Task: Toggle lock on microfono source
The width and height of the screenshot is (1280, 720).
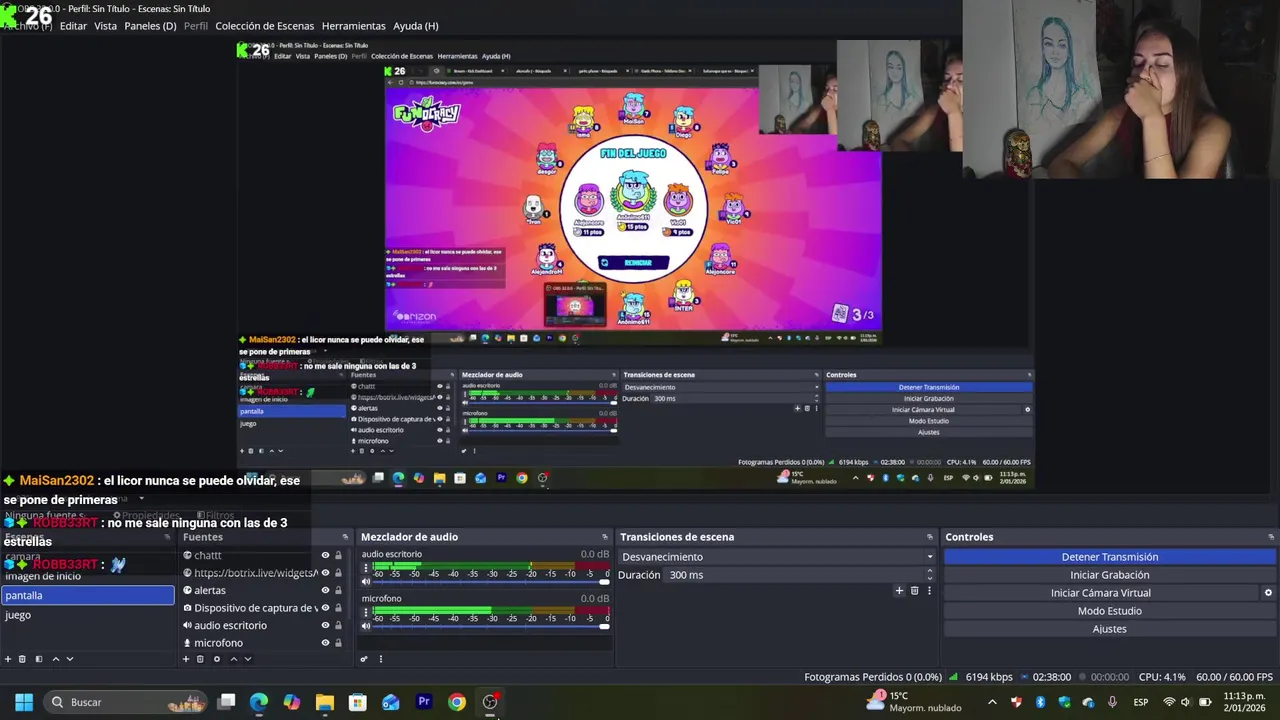Action: [338, 643]
